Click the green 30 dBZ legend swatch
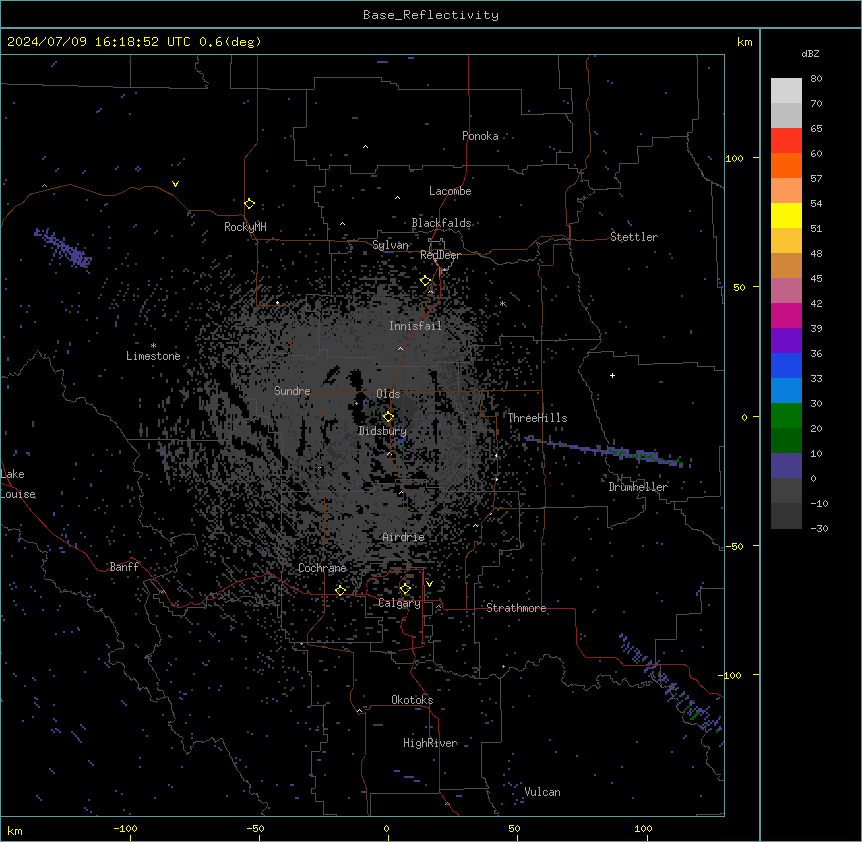 (786, 416)
